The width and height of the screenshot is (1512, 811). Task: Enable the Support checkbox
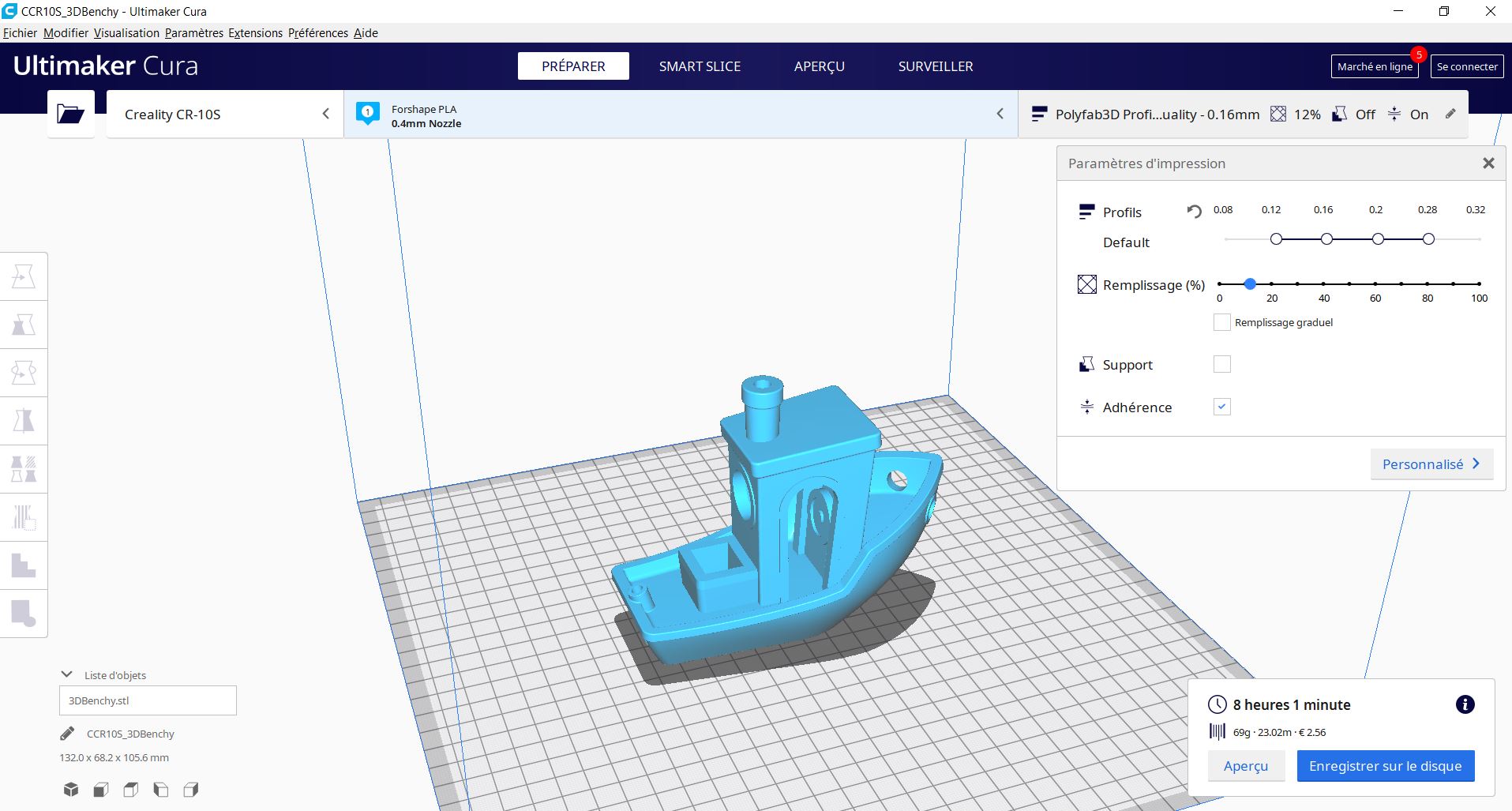(x=1221, y=364)
